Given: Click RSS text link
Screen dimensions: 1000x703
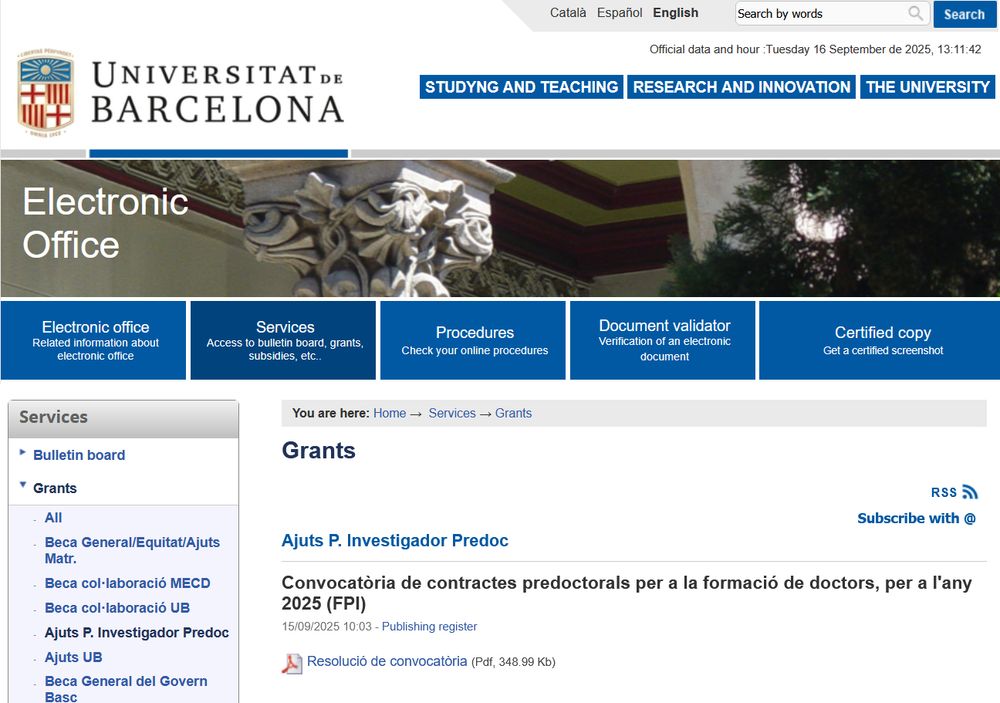Looking at the screenshot, I should pos(944,492).
